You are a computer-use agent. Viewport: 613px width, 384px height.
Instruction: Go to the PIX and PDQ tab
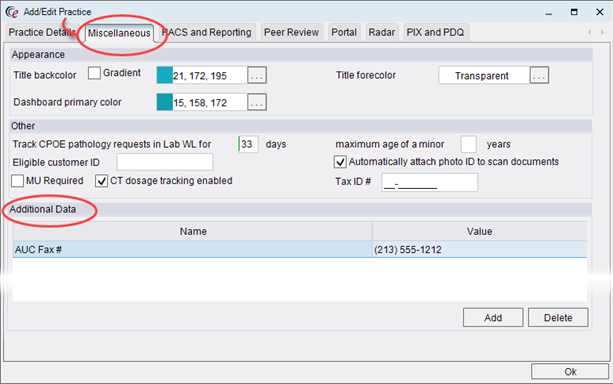pos(436,32)
